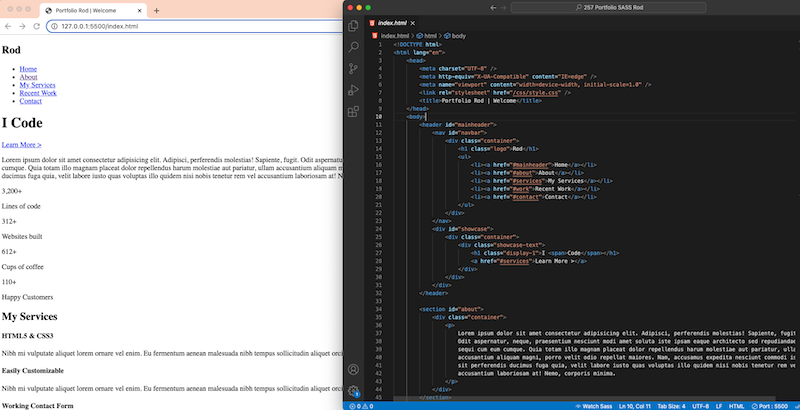Click the header id="mainheader" line
This screenshot has height=410, width=800.
[x=458, y=124]
